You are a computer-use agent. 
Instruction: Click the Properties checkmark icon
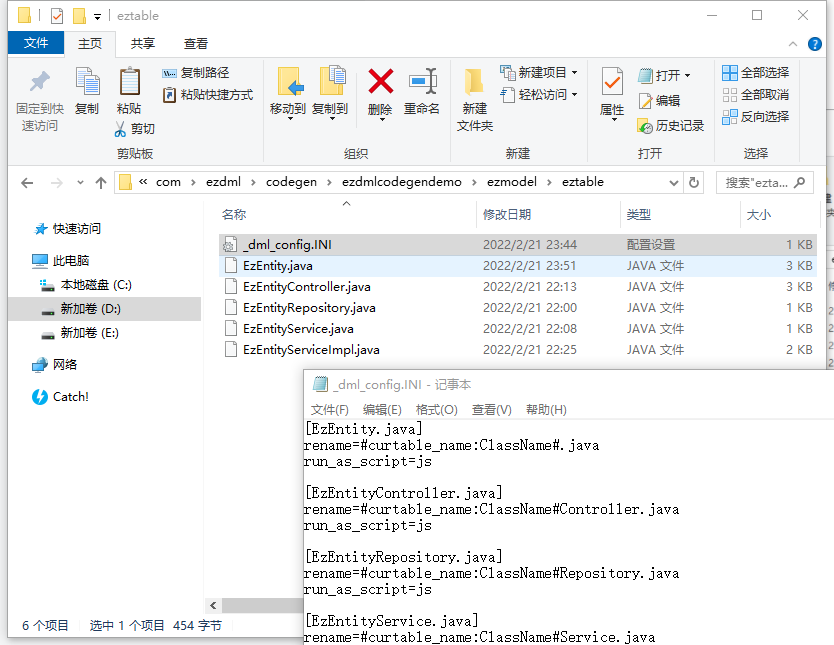tap(612, 82)
